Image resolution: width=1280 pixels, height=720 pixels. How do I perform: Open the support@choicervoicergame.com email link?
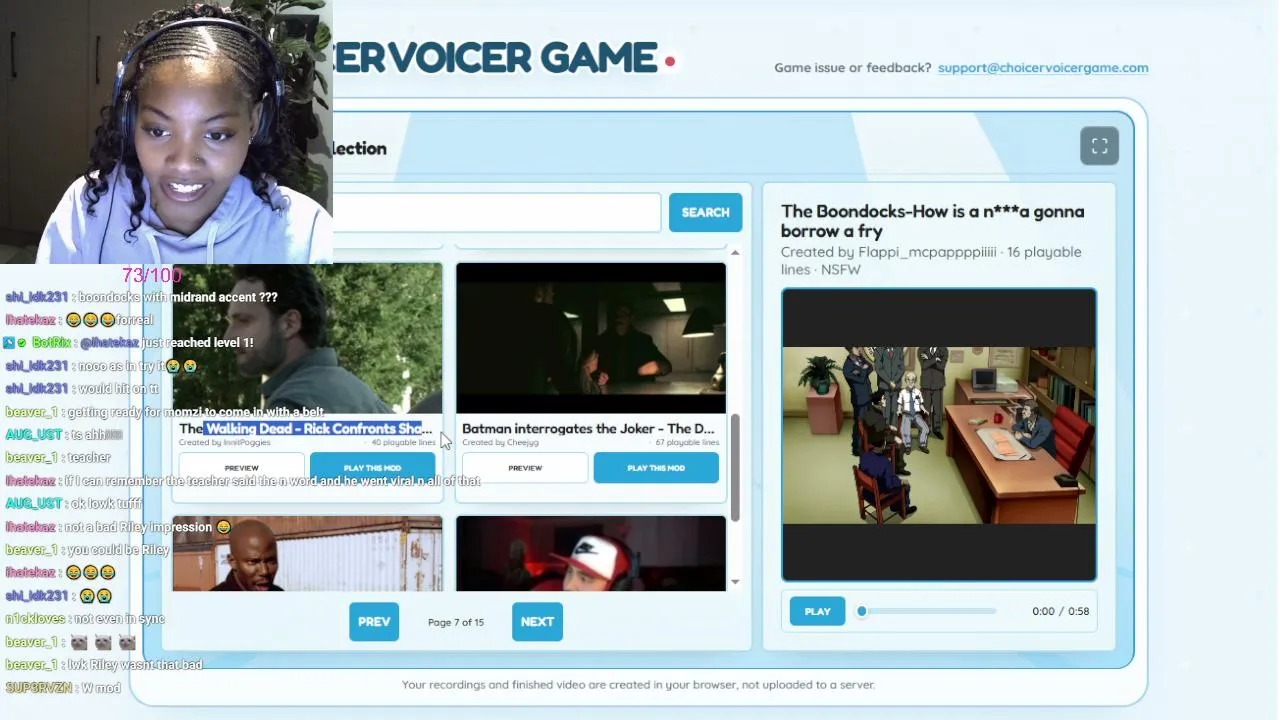[1043, 68]
